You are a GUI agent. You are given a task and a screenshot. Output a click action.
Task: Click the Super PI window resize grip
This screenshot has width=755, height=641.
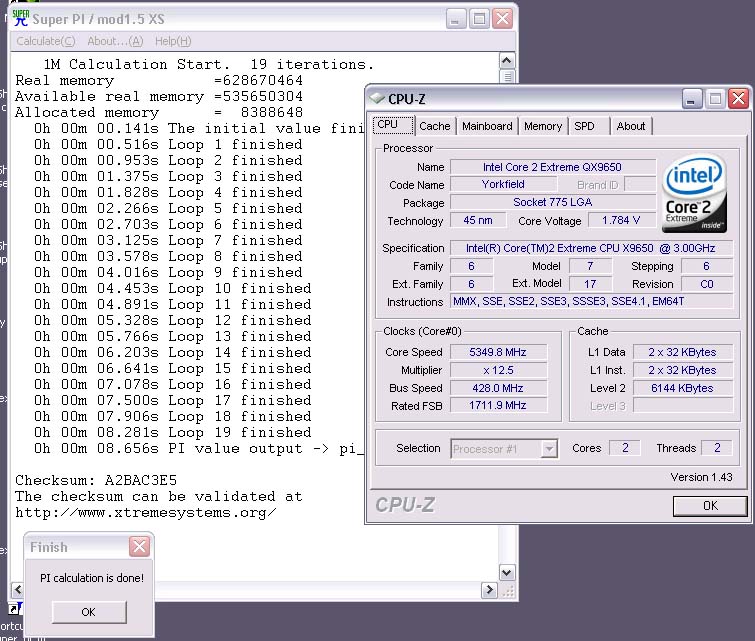(x=508, y=590)
